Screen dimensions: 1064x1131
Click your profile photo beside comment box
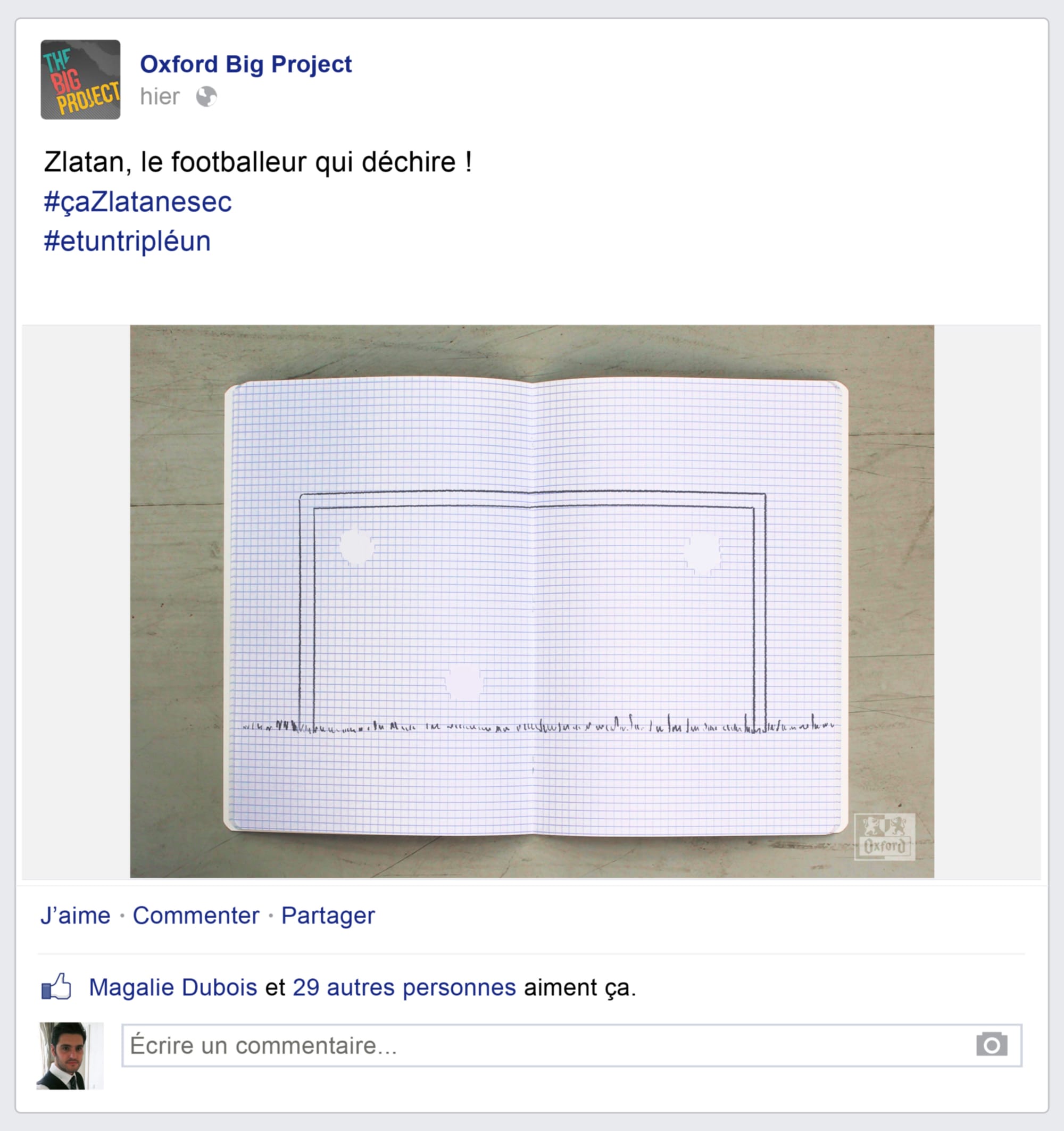pos(70,1056)
